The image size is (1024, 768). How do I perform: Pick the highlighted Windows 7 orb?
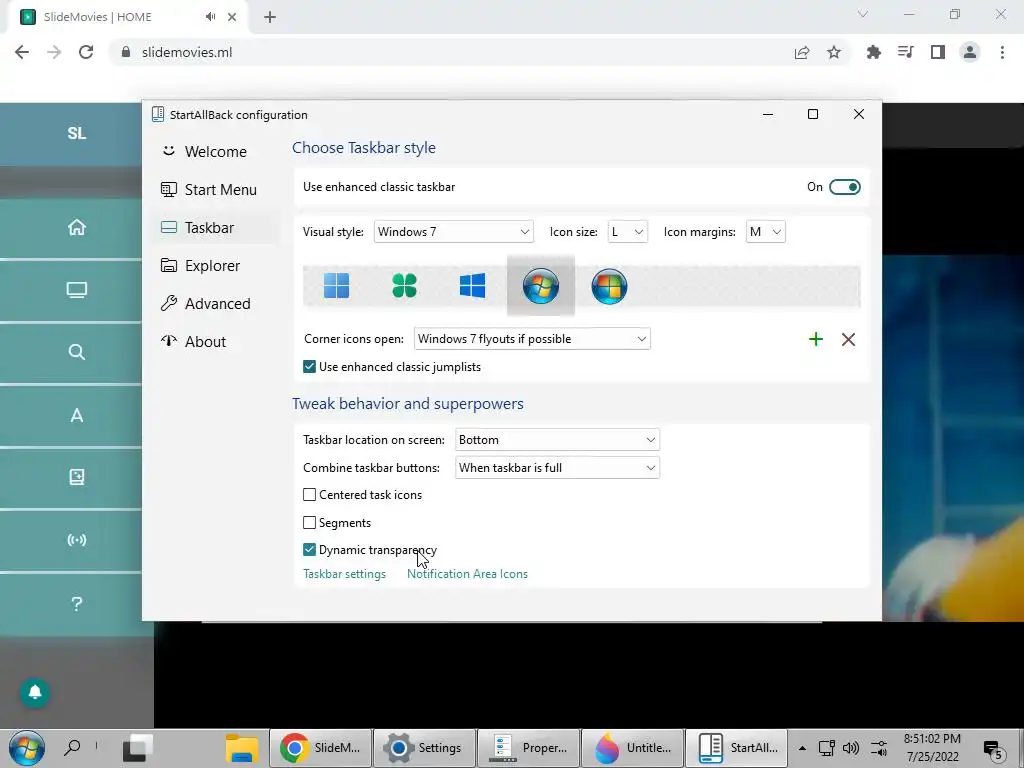pos(541,286)
